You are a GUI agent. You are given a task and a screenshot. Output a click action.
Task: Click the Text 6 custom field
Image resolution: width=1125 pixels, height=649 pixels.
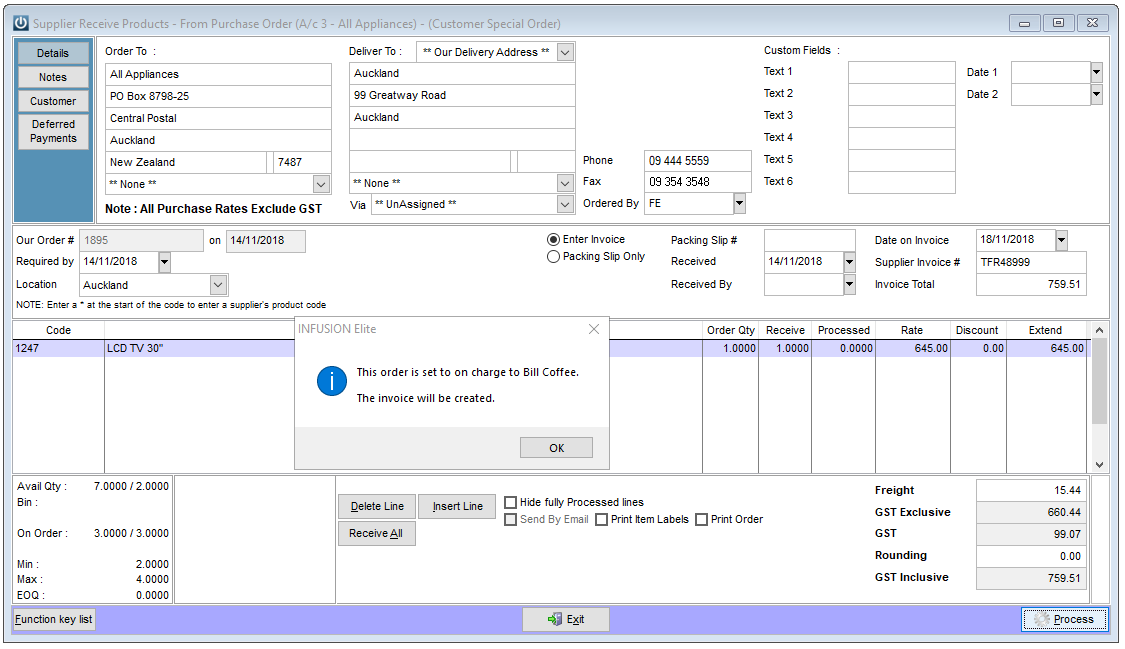[x=902, y=182]
